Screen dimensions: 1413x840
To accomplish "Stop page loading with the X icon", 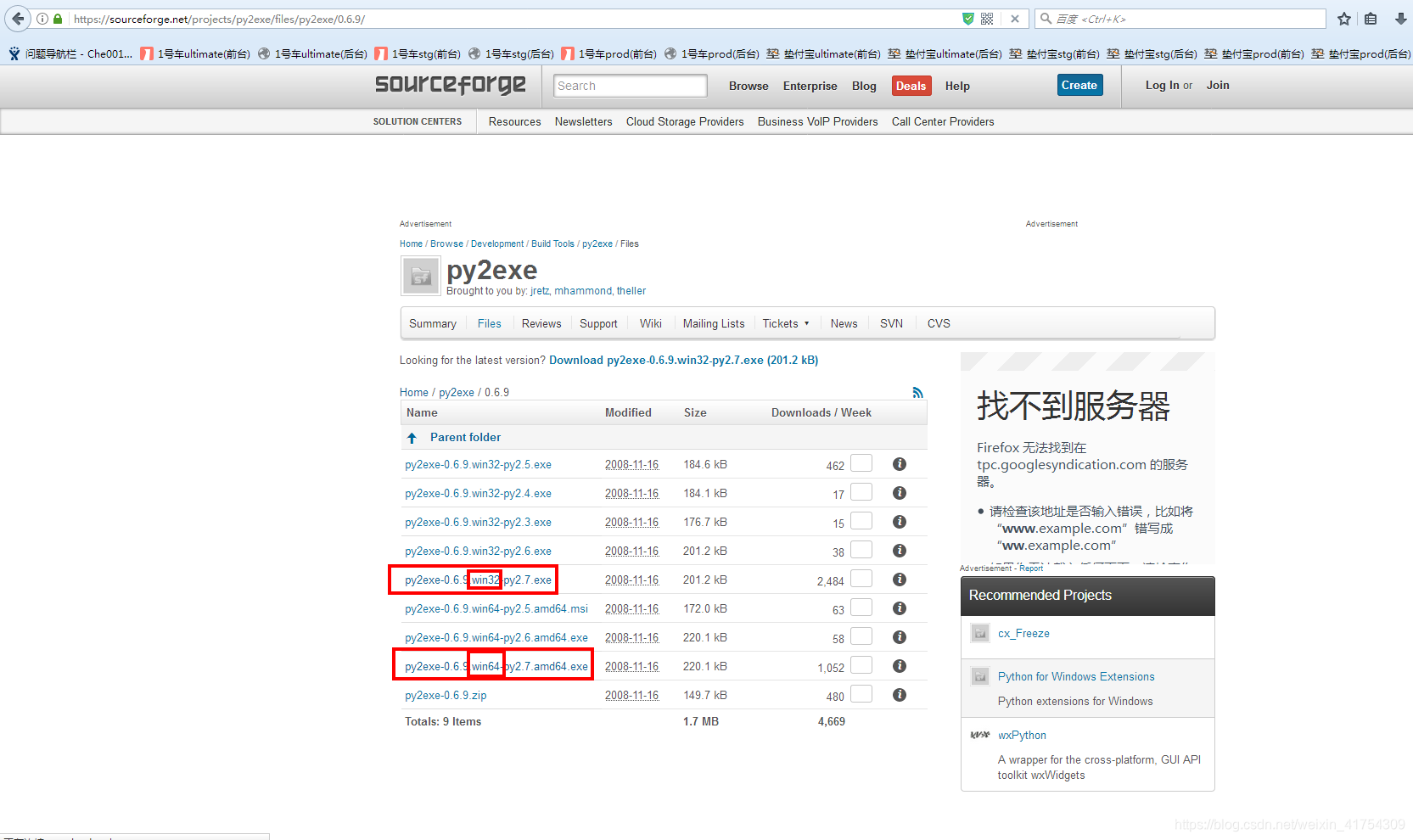I will pos(1014,19).
